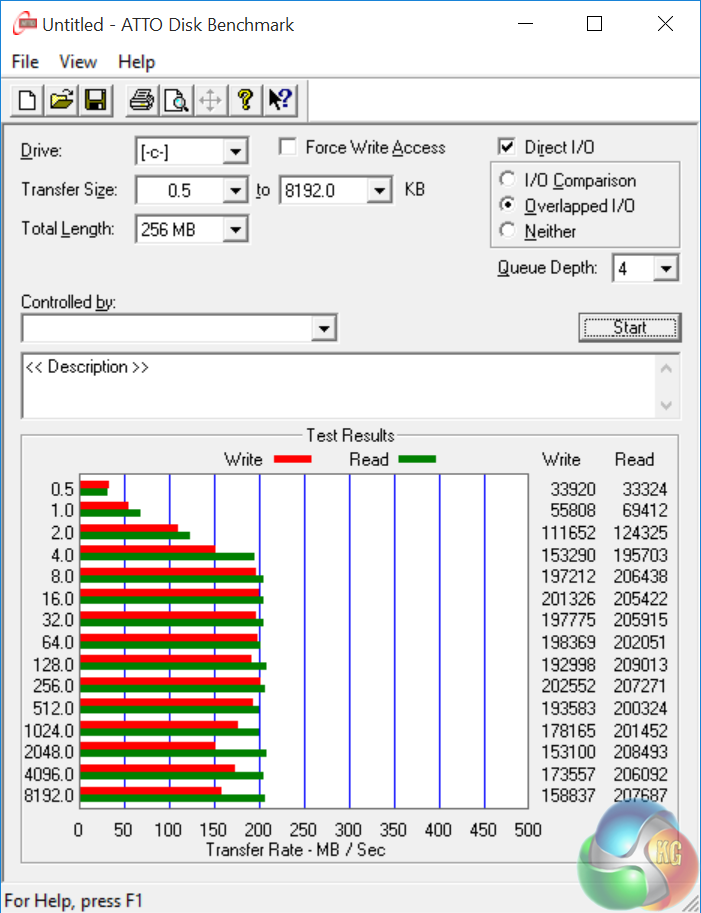Click the yellow question mark About icon
The image size is (701, 913).
(x=245, y=100)
